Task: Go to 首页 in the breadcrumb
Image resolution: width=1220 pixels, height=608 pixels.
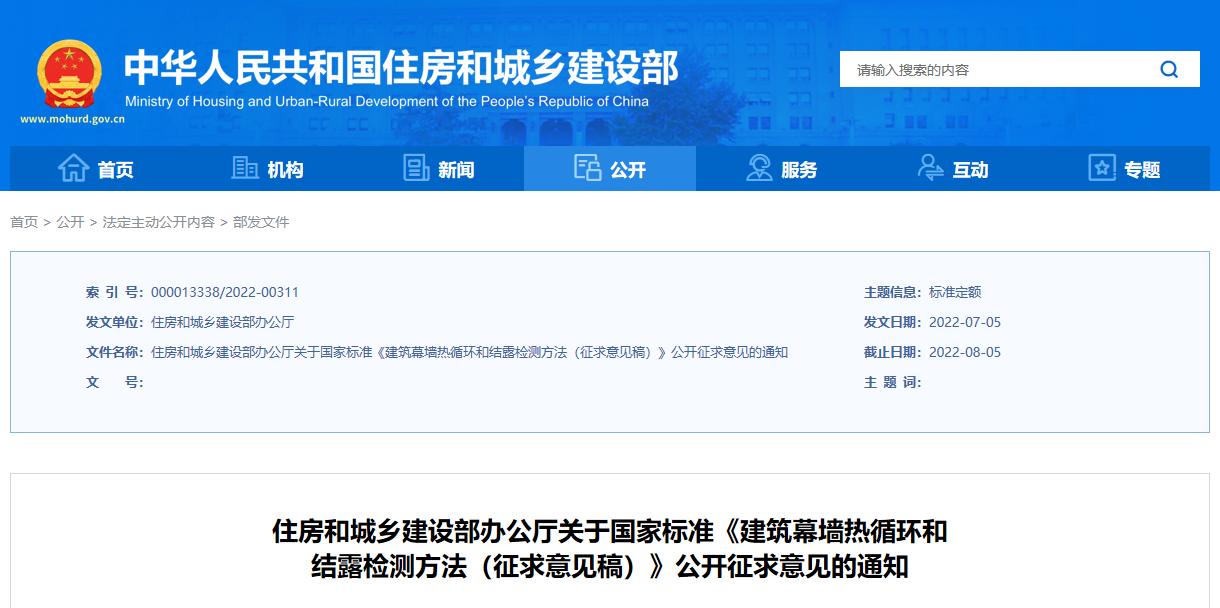Action: [x=24, y=222]
